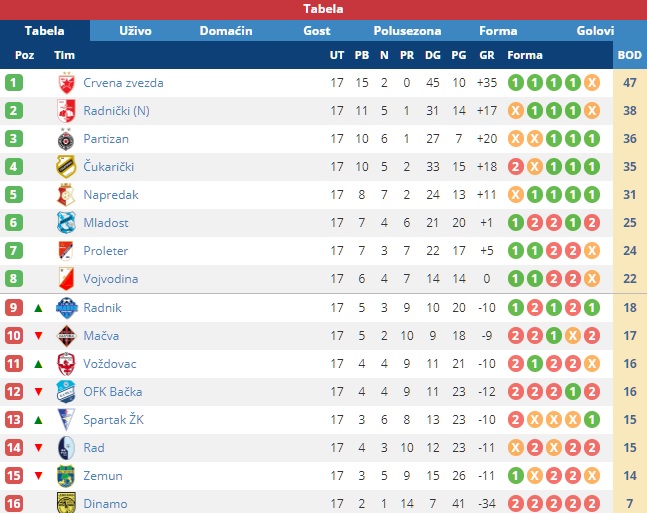Click Spartak ŽK's green up arrow

(38, 420)
